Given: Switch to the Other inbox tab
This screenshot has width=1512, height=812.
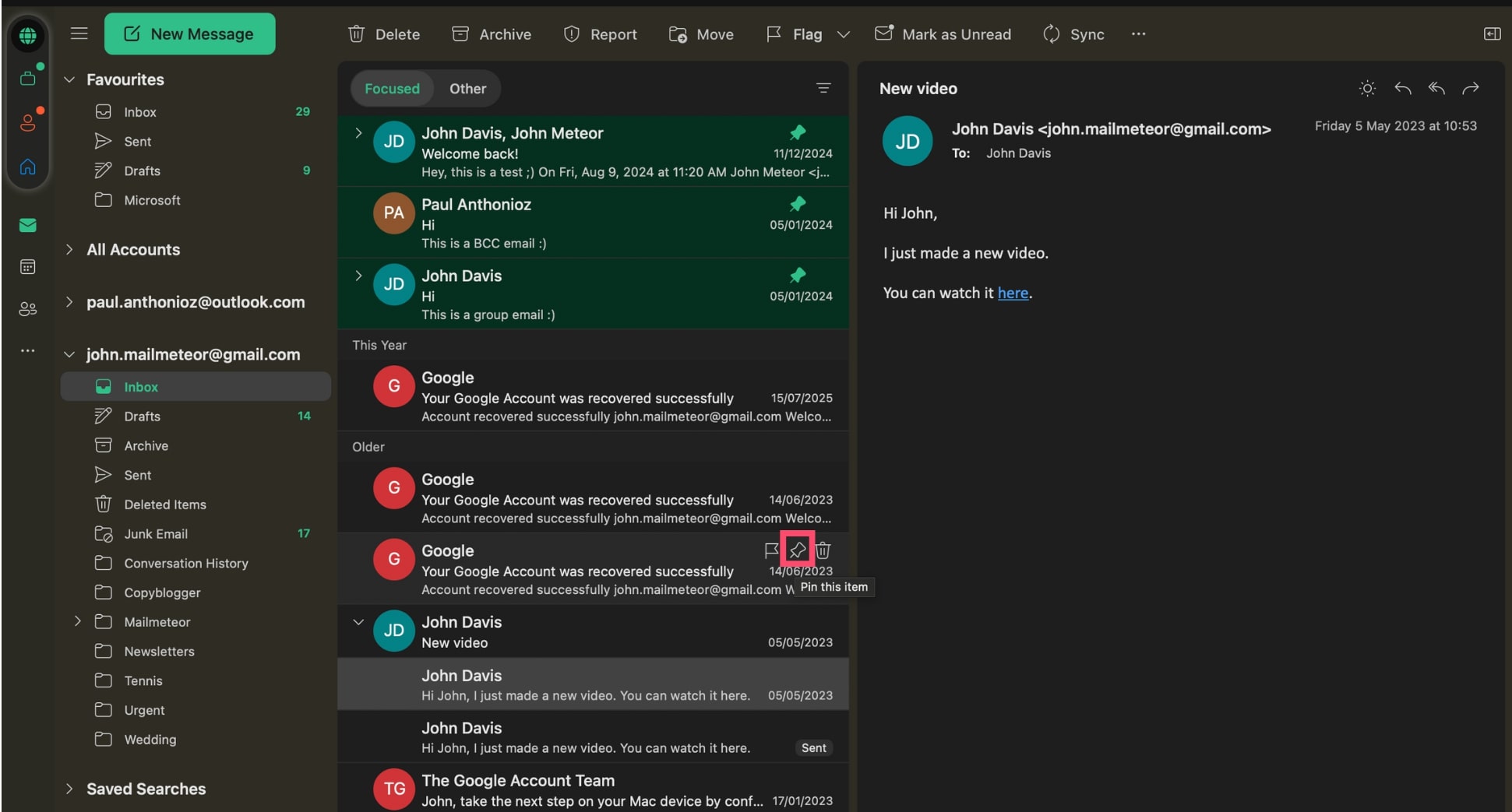Looking at the screenshot, I should 467,88.
